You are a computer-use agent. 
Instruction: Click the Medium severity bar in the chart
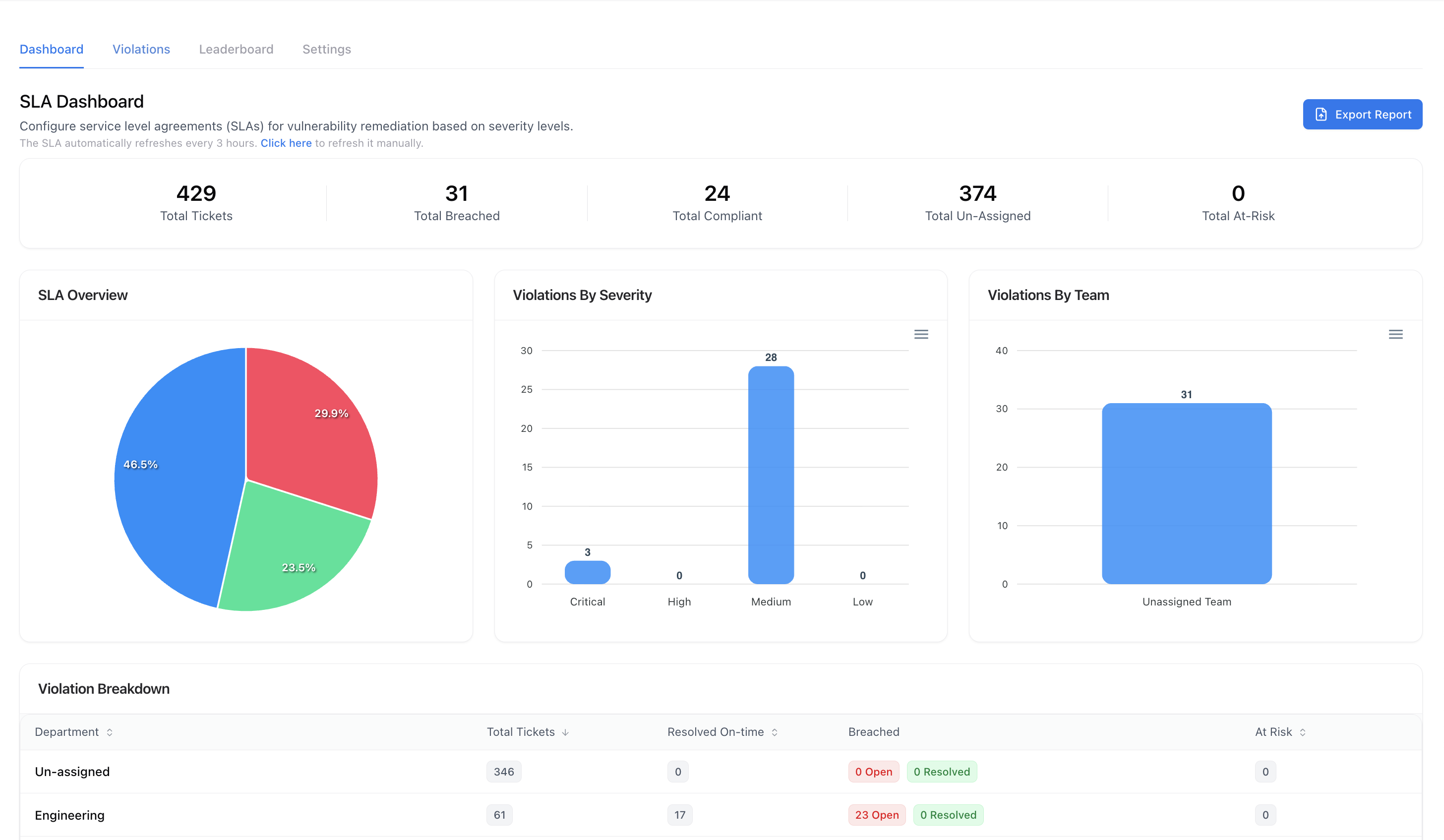[771, 476]
